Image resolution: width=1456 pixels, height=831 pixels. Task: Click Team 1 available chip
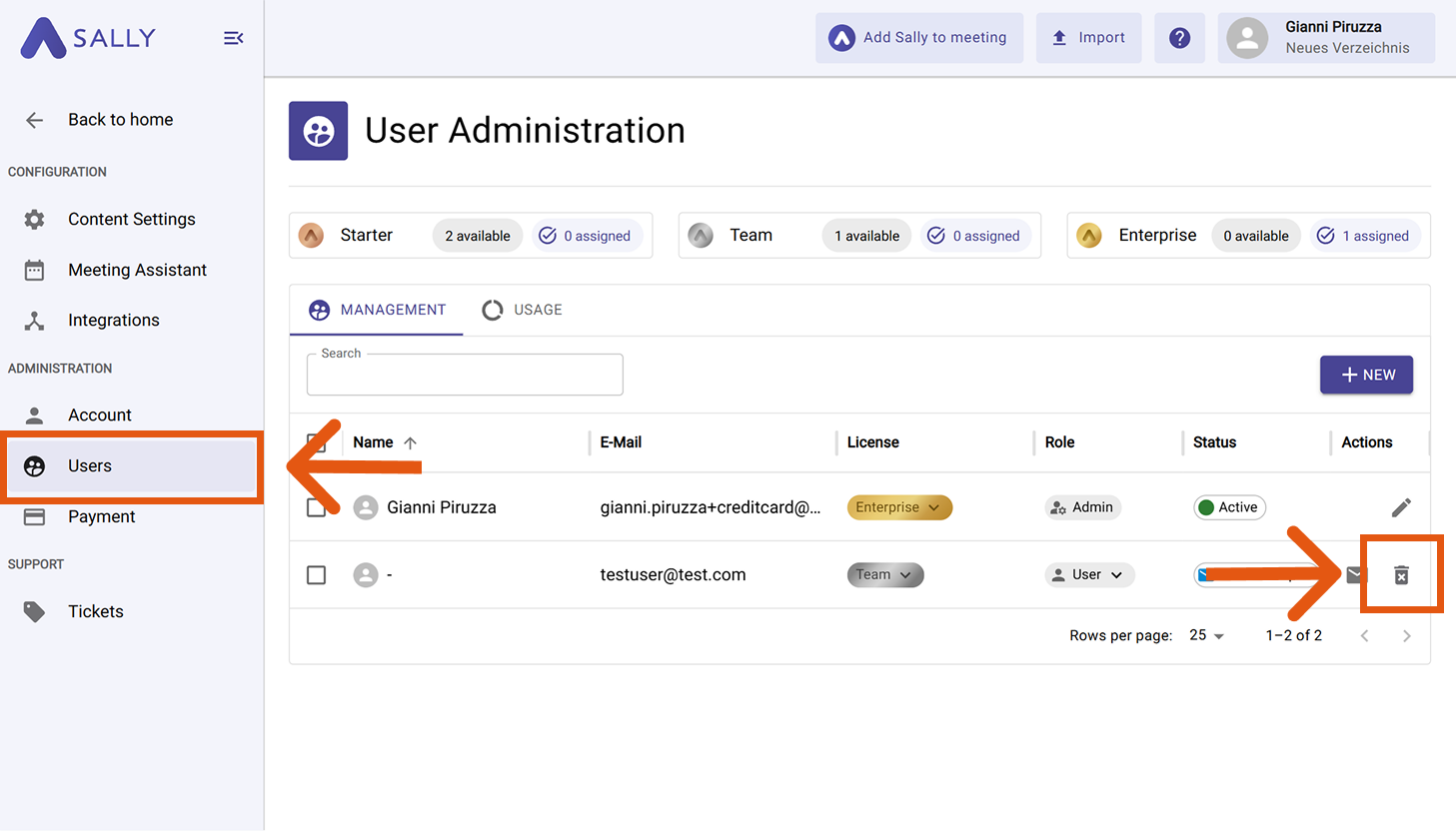point(866,236)
